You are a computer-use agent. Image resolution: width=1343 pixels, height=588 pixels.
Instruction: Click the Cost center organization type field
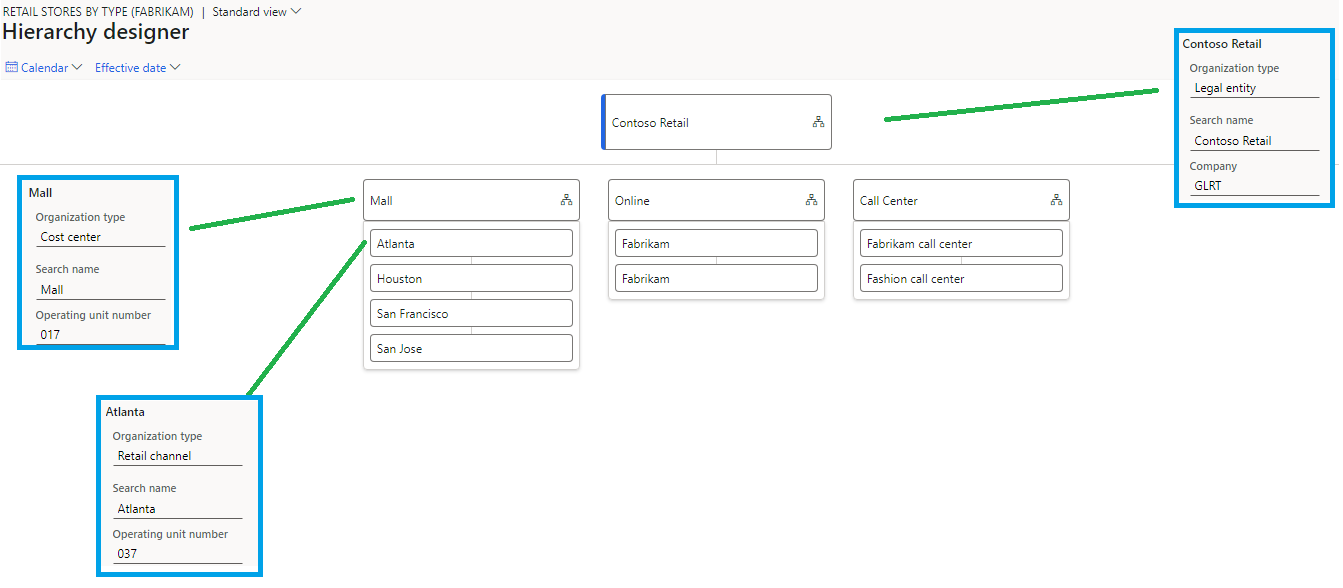[x=100, y=237]
